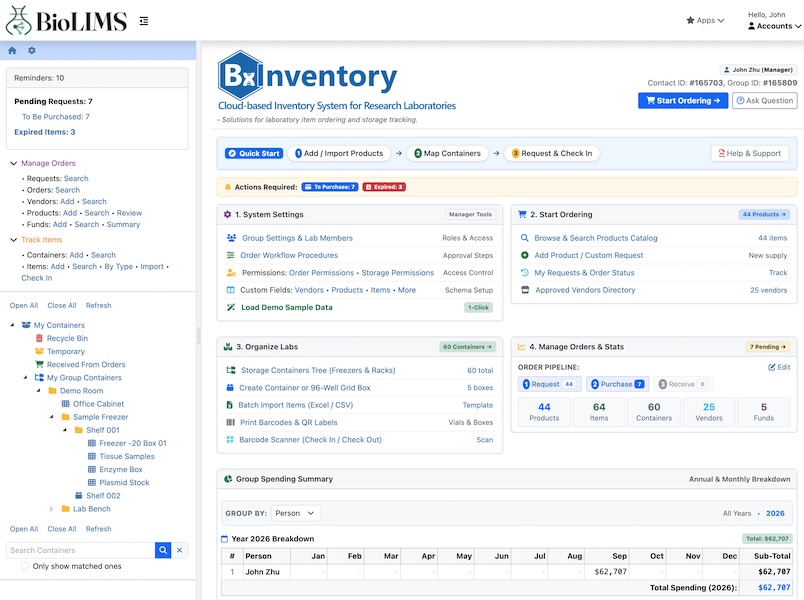Click Print Barcodes barcode icon
Image resolution: width=804 pixels, height=600 pixels.
coord(230,423)
